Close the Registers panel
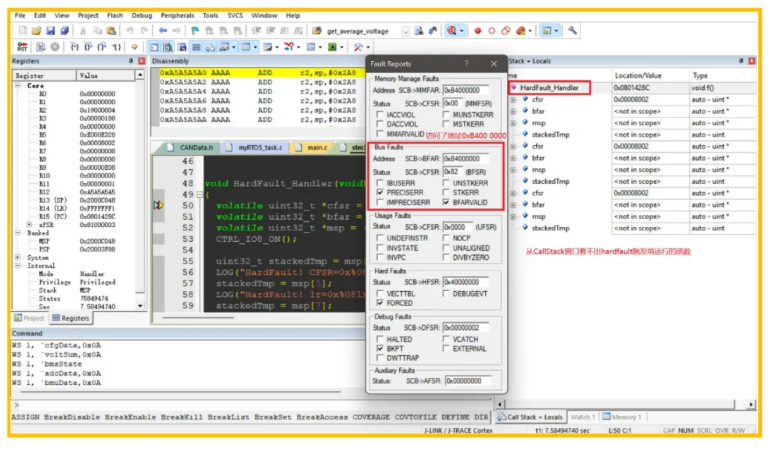Image resolution: width=770 pixels, height=452 pixels. coord(141,61)
